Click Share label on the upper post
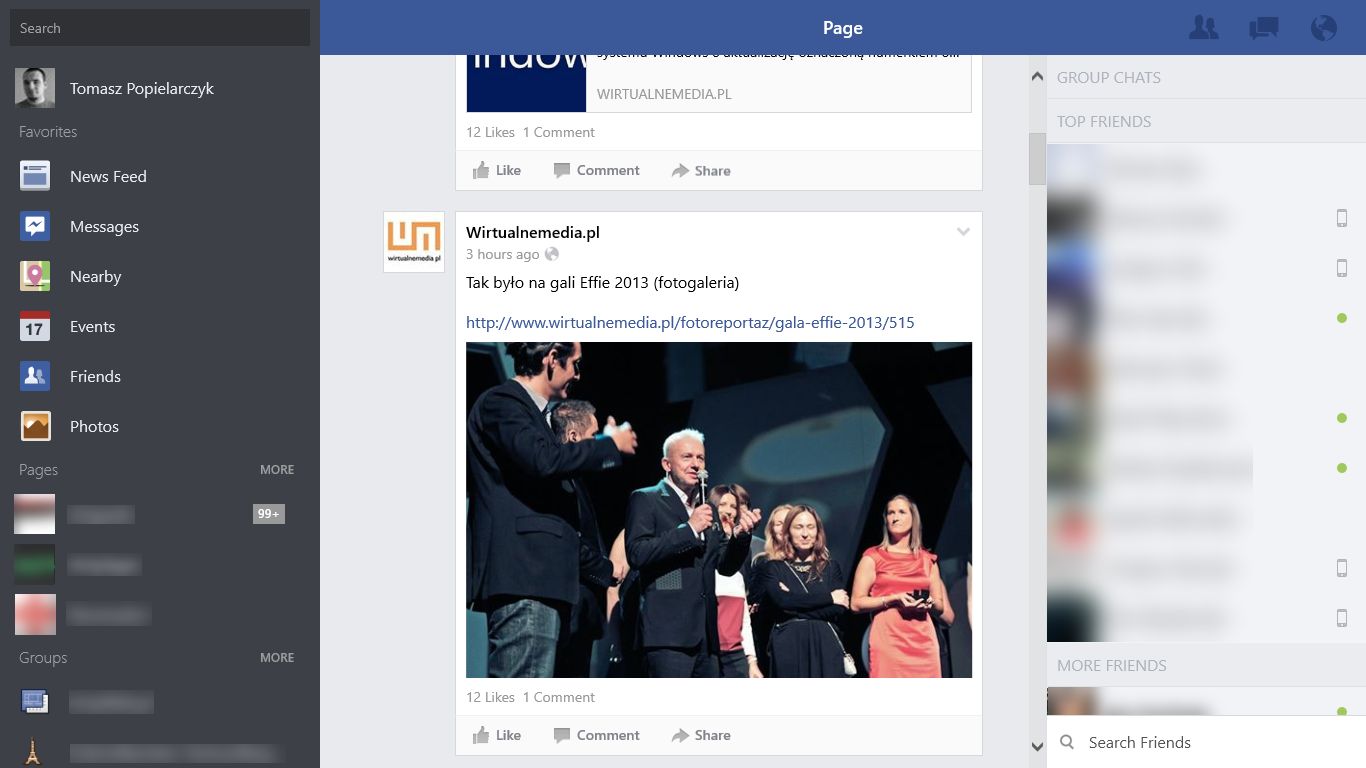The image size is (1366, 768). (x=713, y=170)
